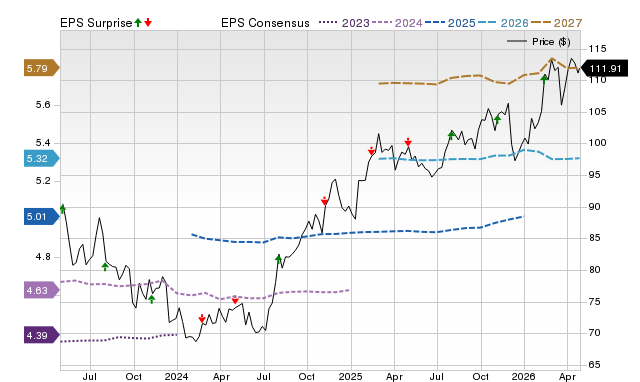Select green surprise arrow just before January 2024
Screen dimensions: 640x382
[x=151, y=300]
